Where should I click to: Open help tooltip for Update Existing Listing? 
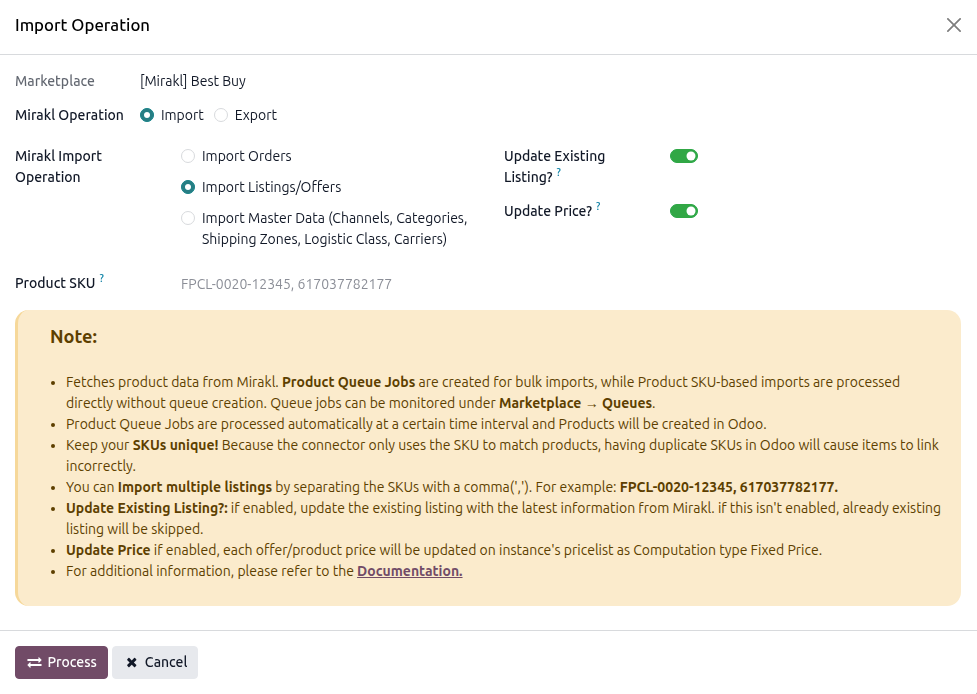point(559,172)
